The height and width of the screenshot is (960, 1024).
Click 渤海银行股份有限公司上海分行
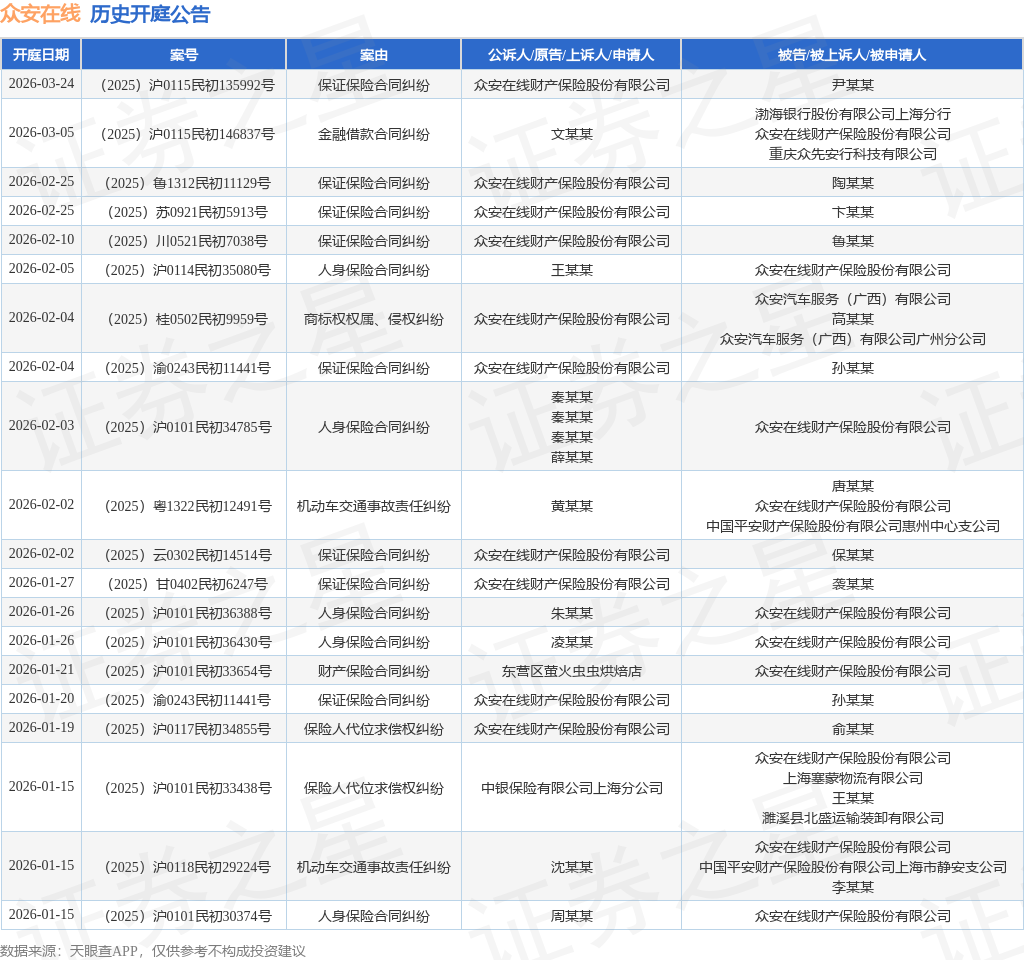coord(852,114)
